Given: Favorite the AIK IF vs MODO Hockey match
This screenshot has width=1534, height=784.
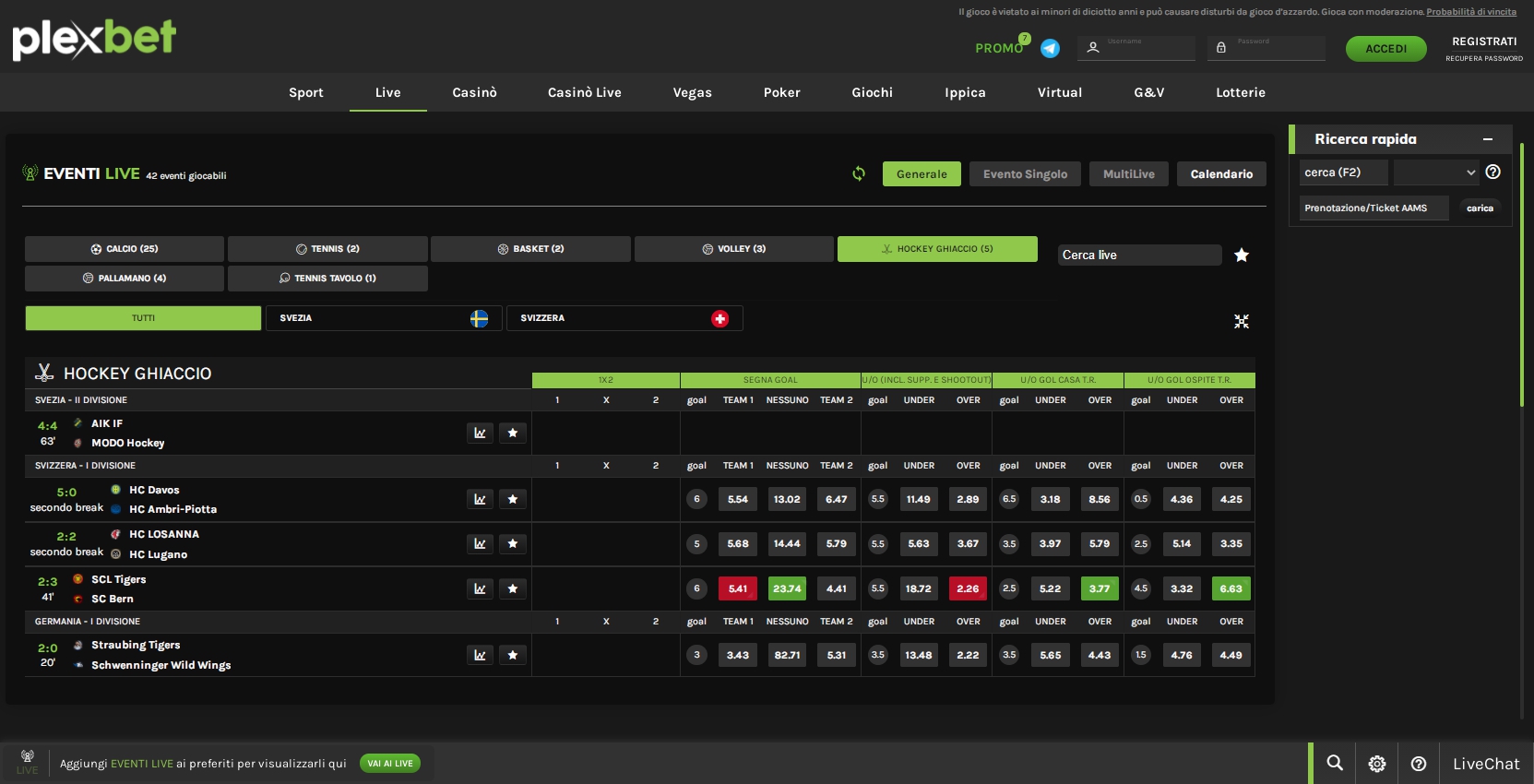Looking at the screenshot, I should [x=513, y=433].
